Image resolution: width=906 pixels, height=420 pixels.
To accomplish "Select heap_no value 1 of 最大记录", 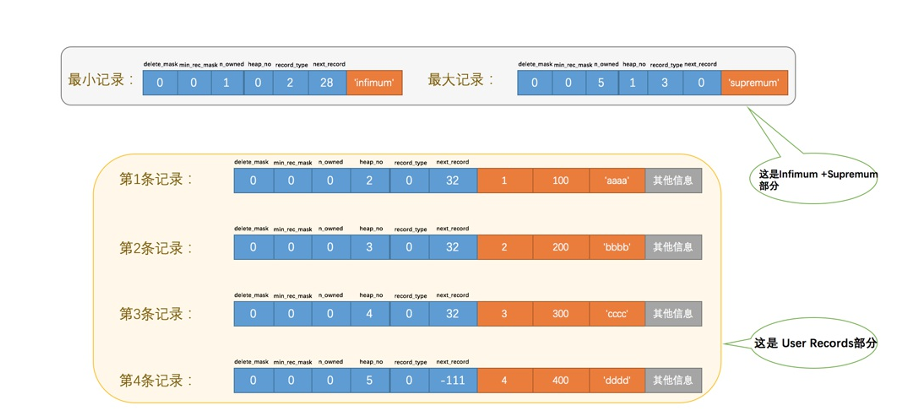I will [x=633, y=83].
